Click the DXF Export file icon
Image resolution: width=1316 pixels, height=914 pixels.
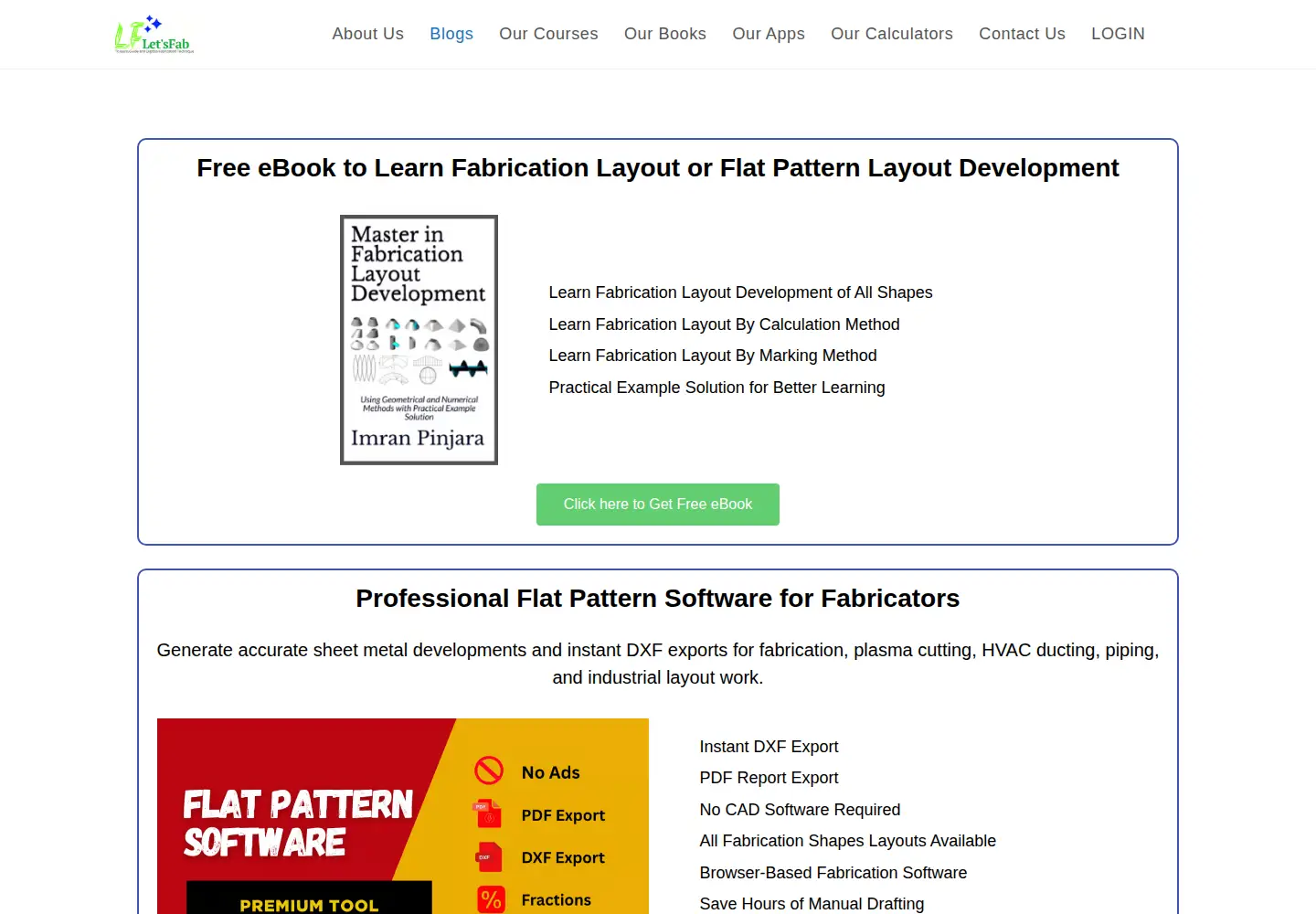click(488, 856)
